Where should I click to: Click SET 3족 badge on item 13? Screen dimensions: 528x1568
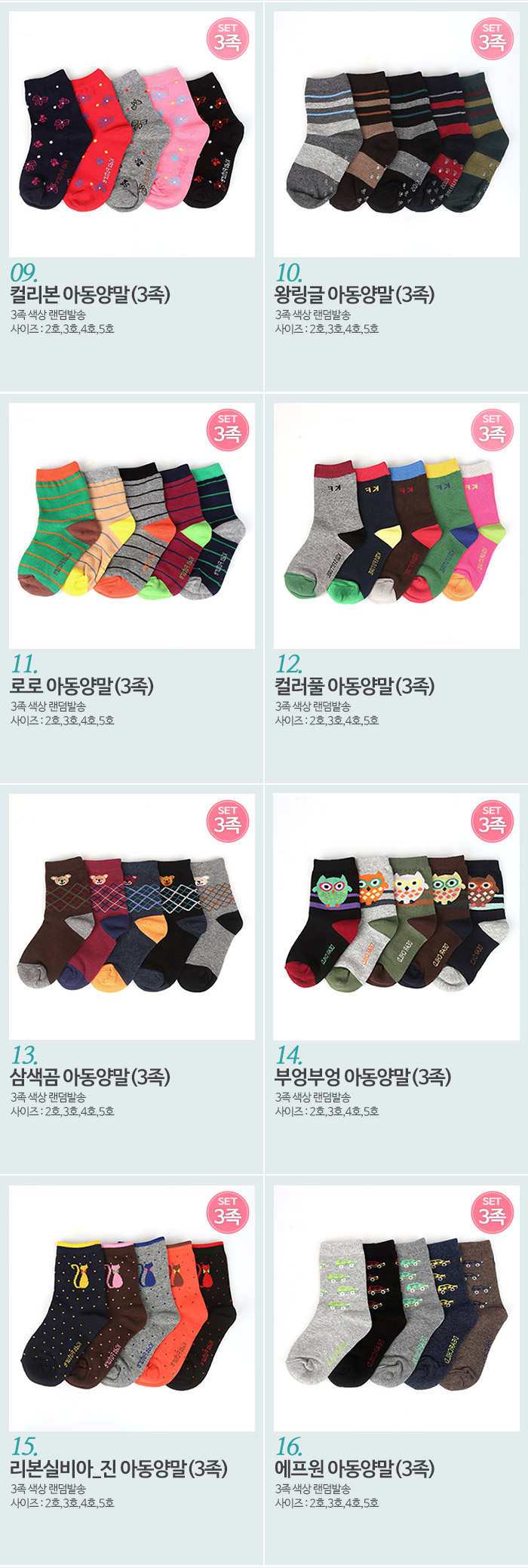pyautogui.click(x=227, y=821)
